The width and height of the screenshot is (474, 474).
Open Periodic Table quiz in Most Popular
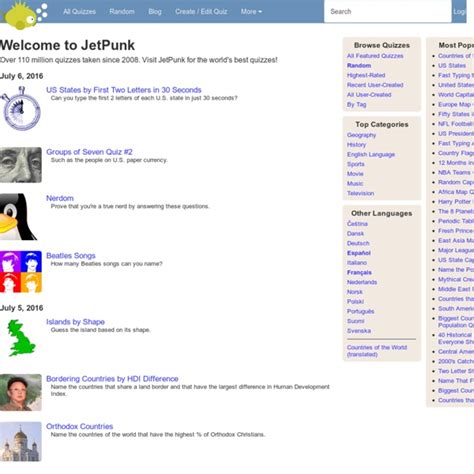click(456, 221)
